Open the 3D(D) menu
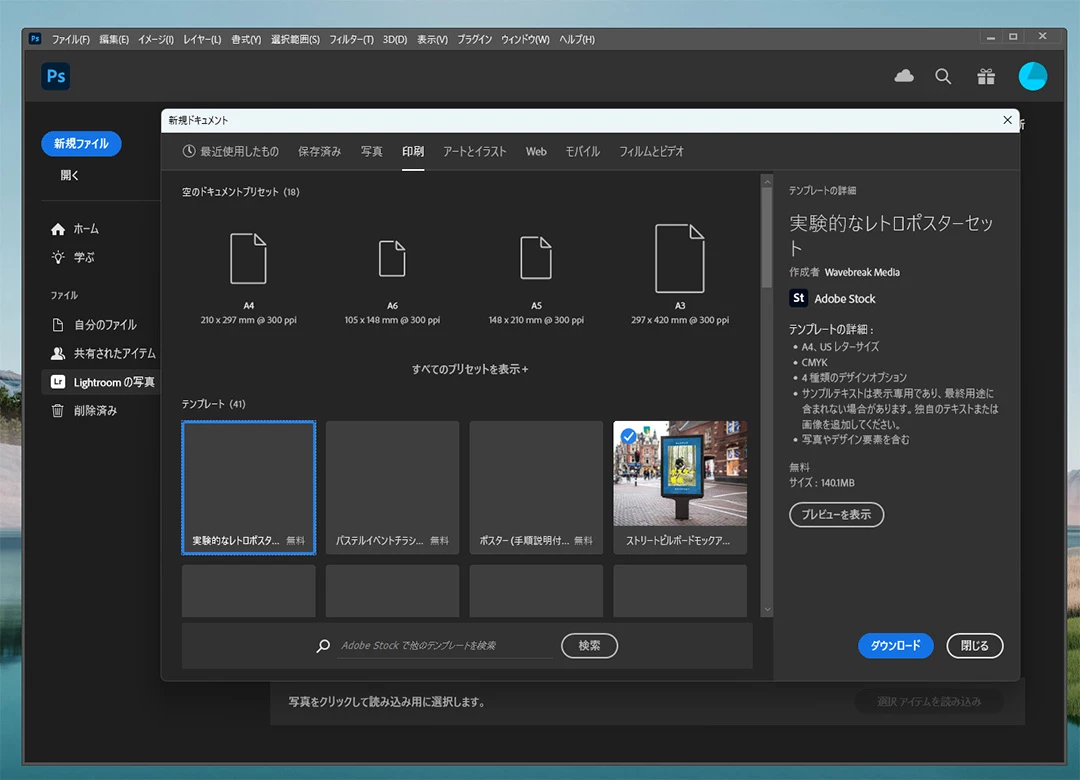This screenshot has width=1080, height=780. coord(395,39)
